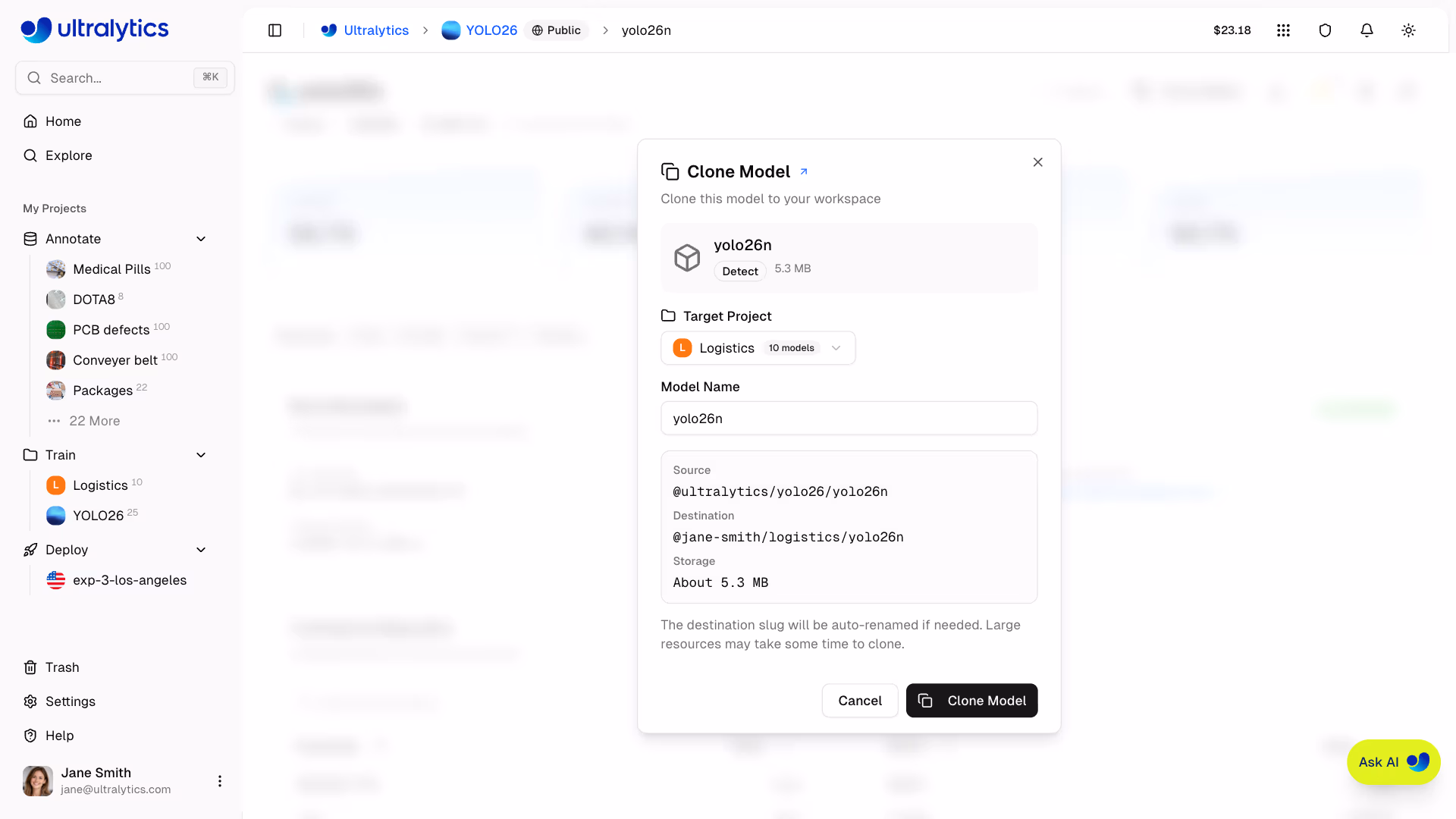Open notifications bell
This screenshot has height=819, width=1456.
pos(1367,30)
